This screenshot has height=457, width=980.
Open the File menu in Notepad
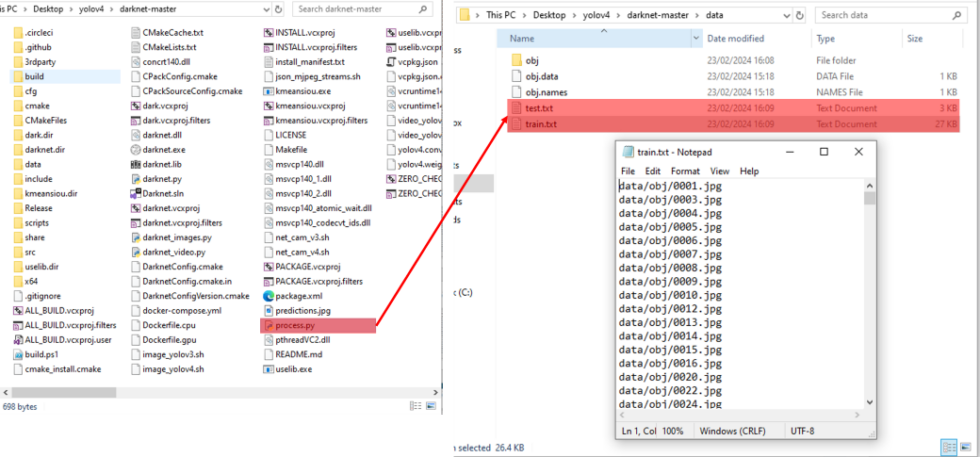click(x=628, y=171)
